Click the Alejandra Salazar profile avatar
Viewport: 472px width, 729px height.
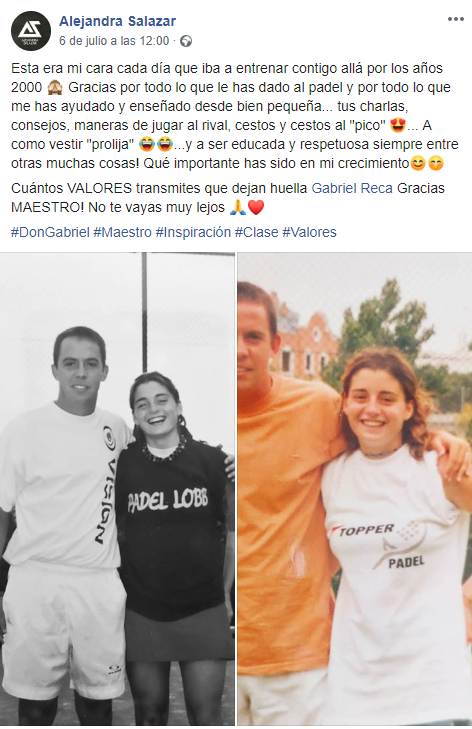point(31,31)
